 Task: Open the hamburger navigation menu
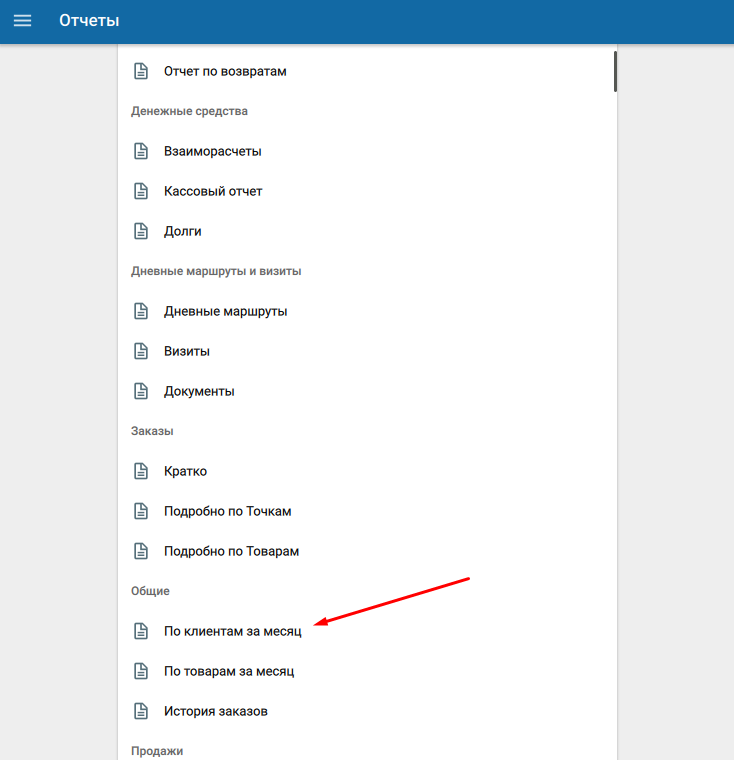click(x=22, y=21)
